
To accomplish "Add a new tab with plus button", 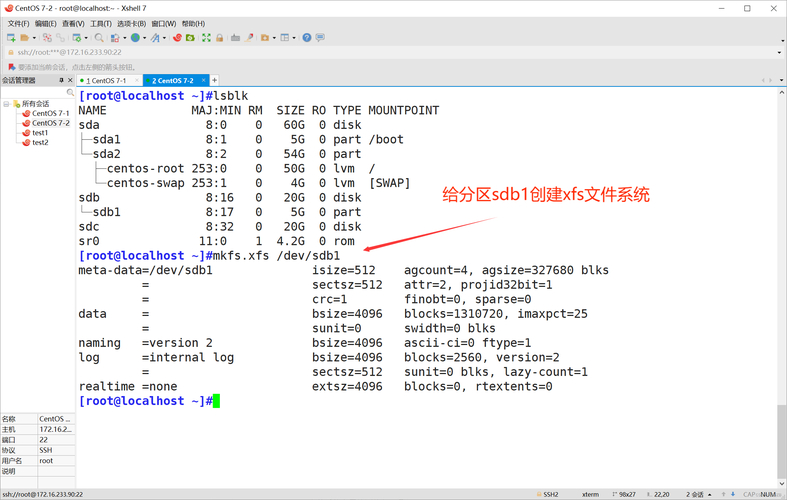I will click(214, 80).
